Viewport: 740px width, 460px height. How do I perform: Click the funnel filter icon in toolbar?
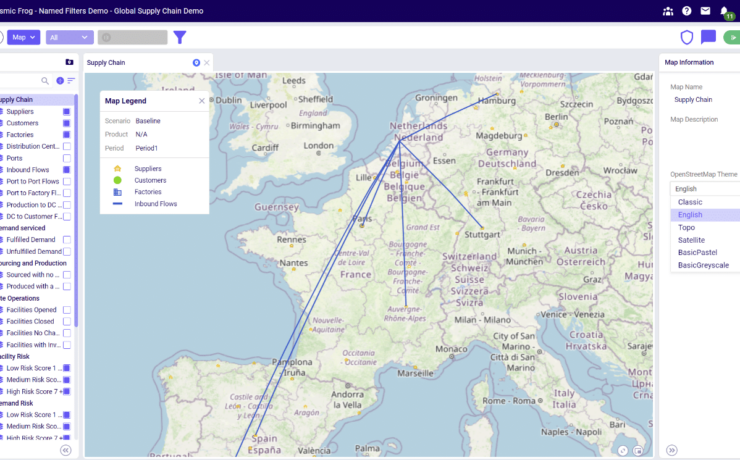click(180, 37)
